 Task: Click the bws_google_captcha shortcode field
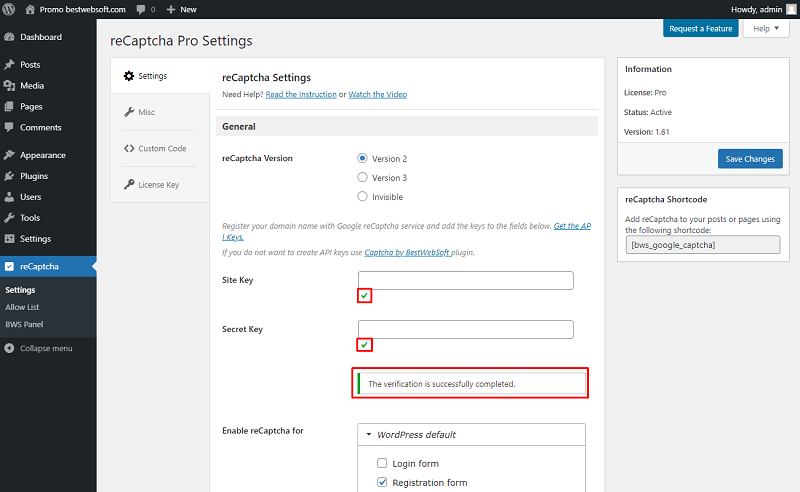coord(703,244)
